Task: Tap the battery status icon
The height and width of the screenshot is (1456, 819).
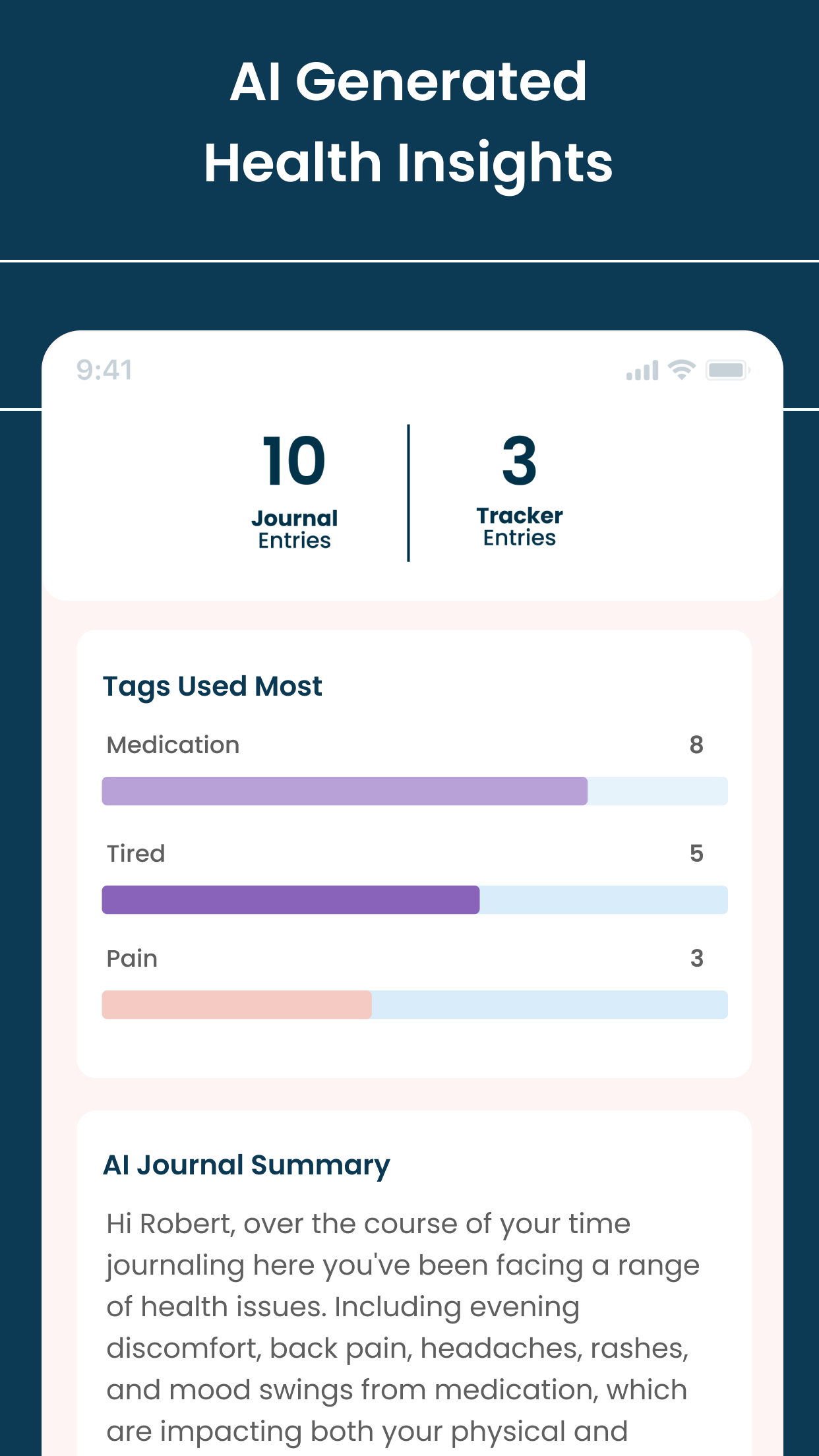Action: click(x=728, y=370)
